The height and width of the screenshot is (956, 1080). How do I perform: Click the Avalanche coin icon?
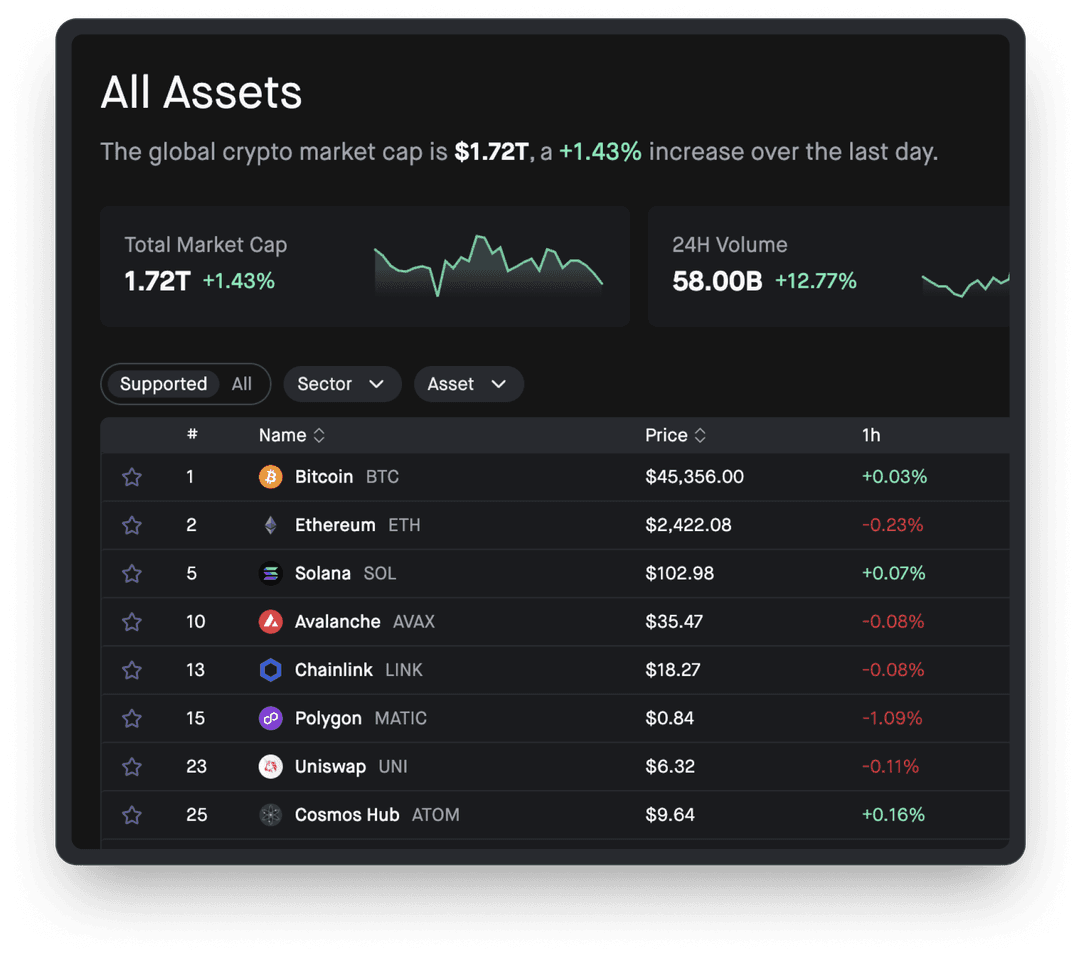point(270,621)
